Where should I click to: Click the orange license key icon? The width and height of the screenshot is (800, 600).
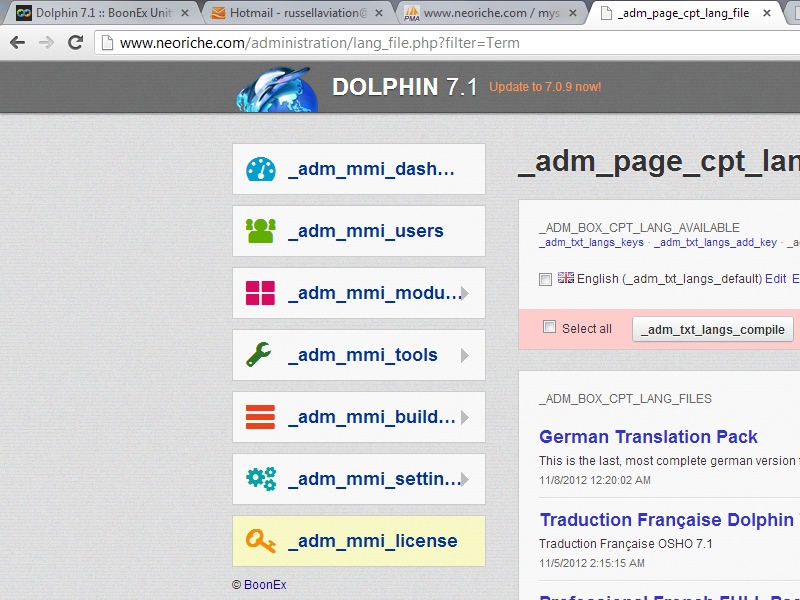[x=260, y=541]
